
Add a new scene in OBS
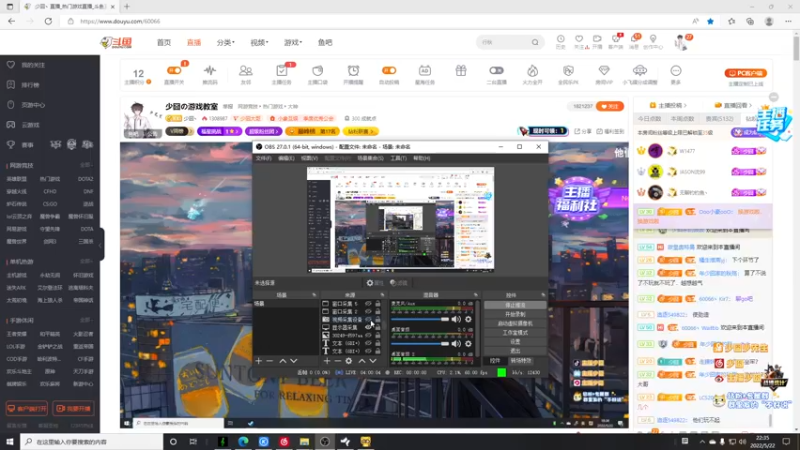click(x=259, y=361)
